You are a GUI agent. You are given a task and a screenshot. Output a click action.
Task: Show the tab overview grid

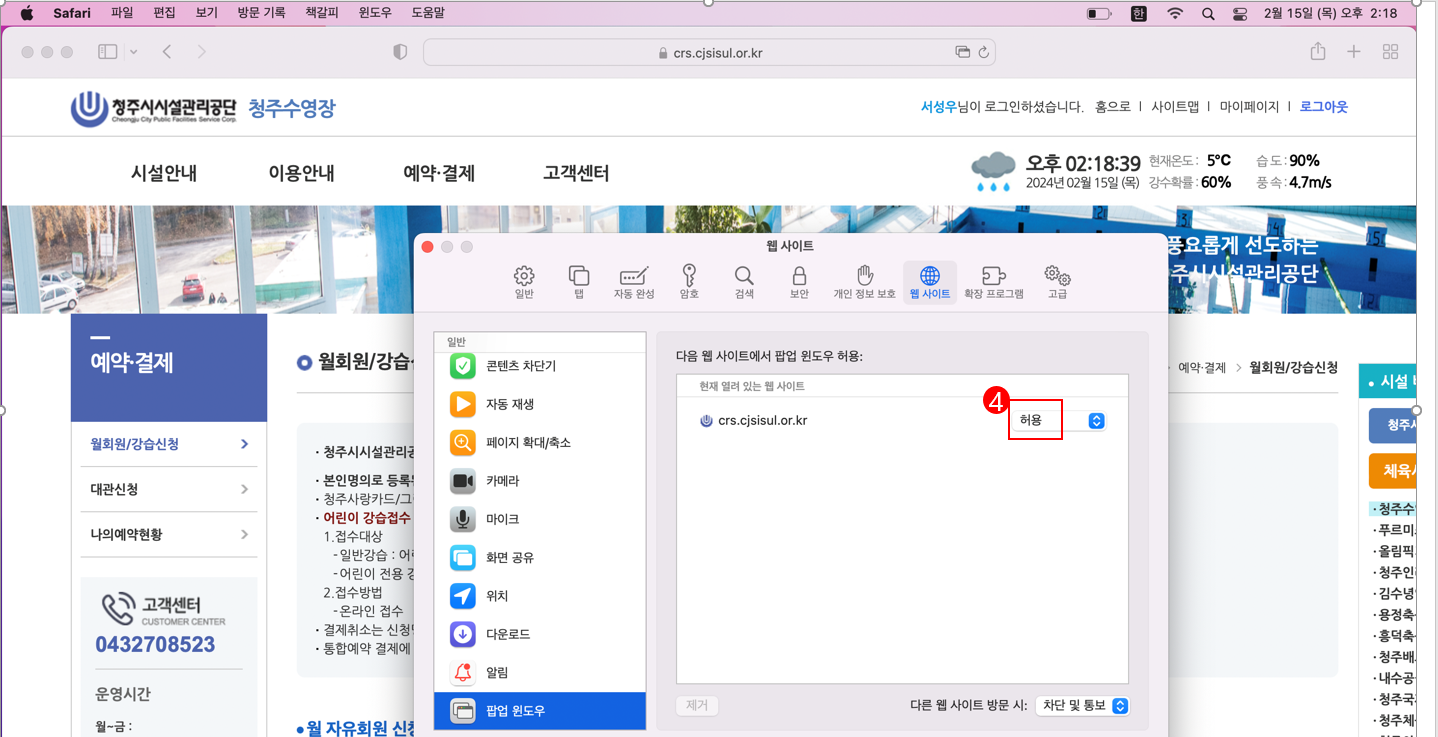[x=1390, y=52]
